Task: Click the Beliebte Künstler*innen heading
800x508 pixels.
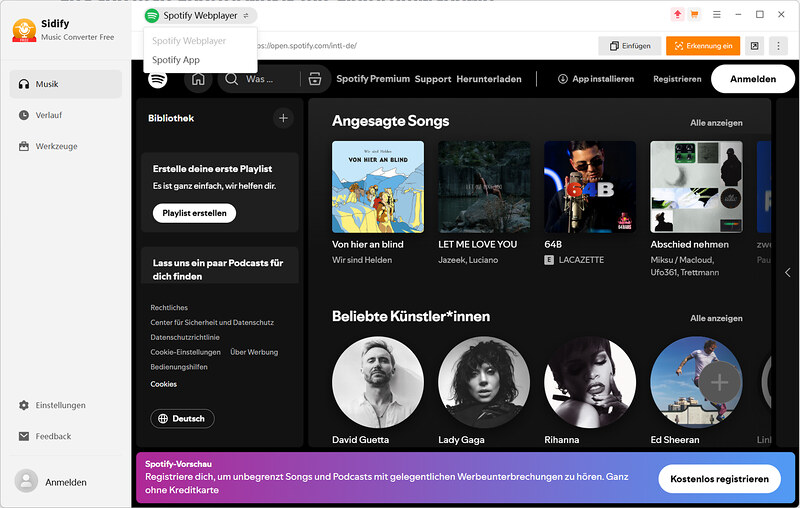Action: [411, 317]
